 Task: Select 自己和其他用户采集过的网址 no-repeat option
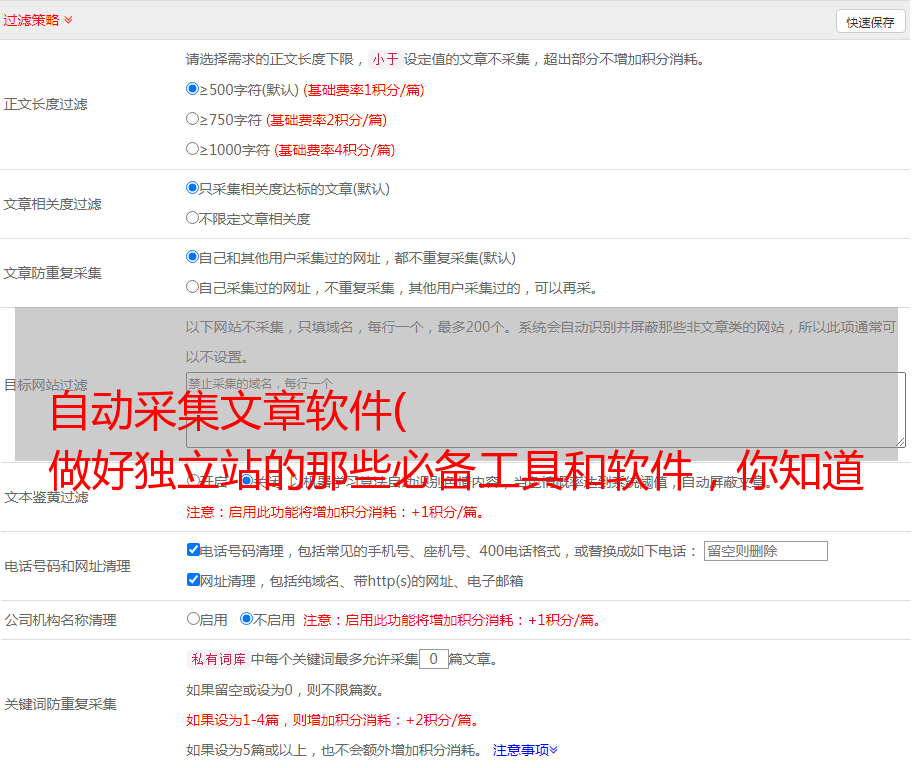click(193, 257)
